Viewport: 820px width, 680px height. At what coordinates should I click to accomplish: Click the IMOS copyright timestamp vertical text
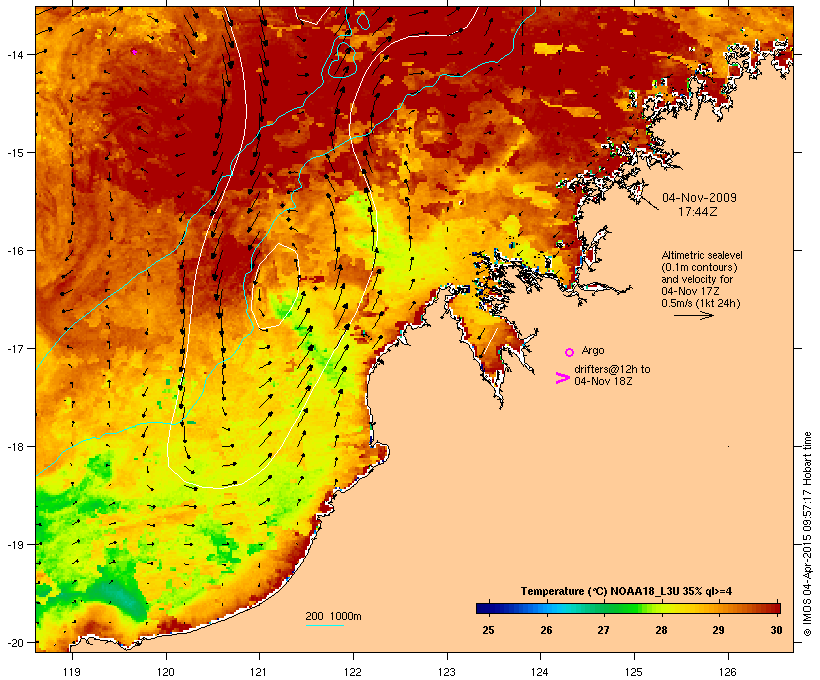coord(807,534)
